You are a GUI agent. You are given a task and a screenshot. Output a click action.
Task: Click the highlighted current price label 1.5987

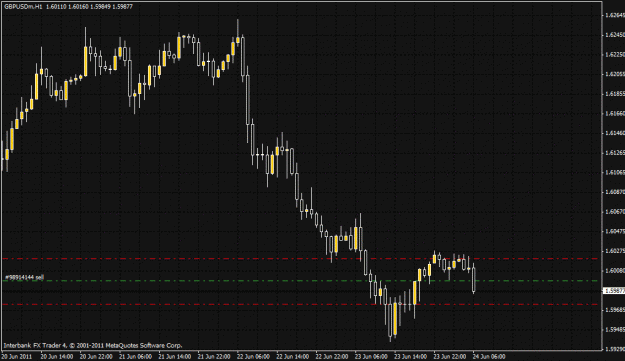click(x=614, y=291)
